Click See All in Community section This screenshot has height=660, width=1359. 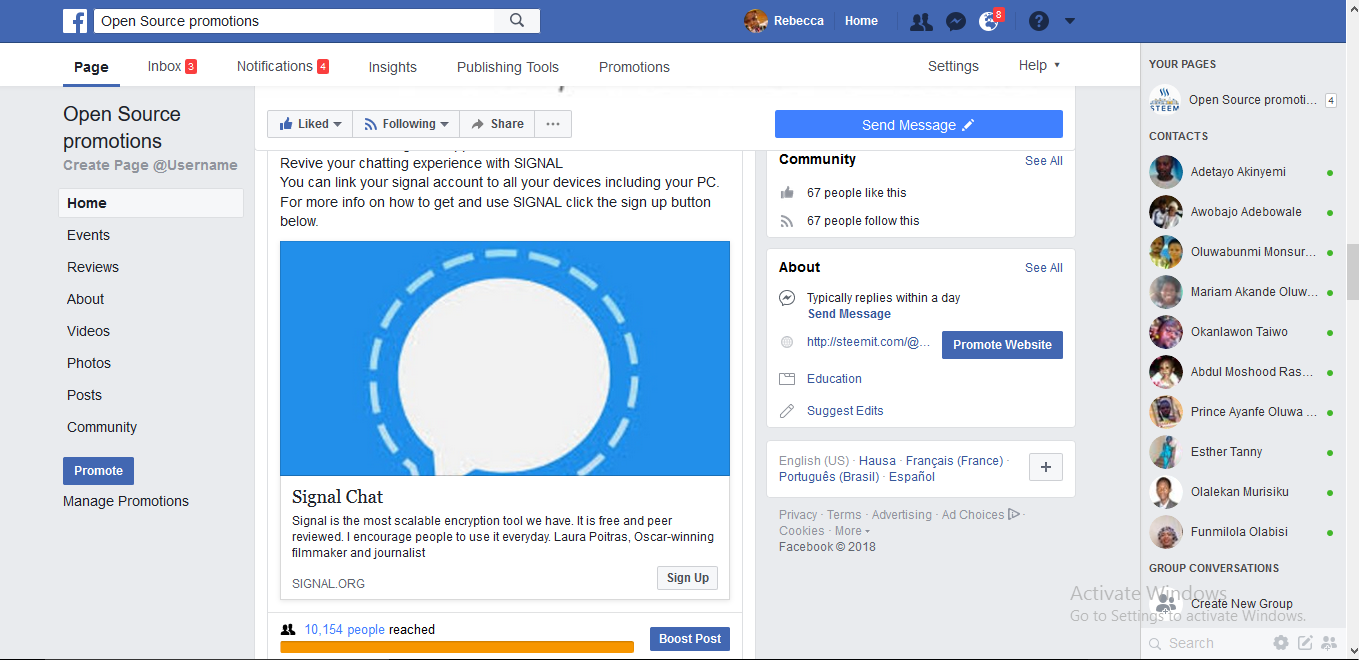click(x=1043, y=161)
